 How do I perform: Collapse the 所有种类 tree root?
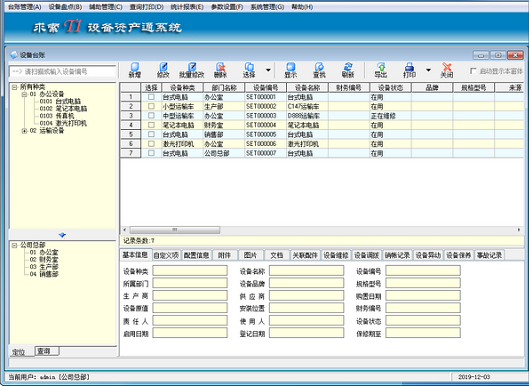point(15,87)
